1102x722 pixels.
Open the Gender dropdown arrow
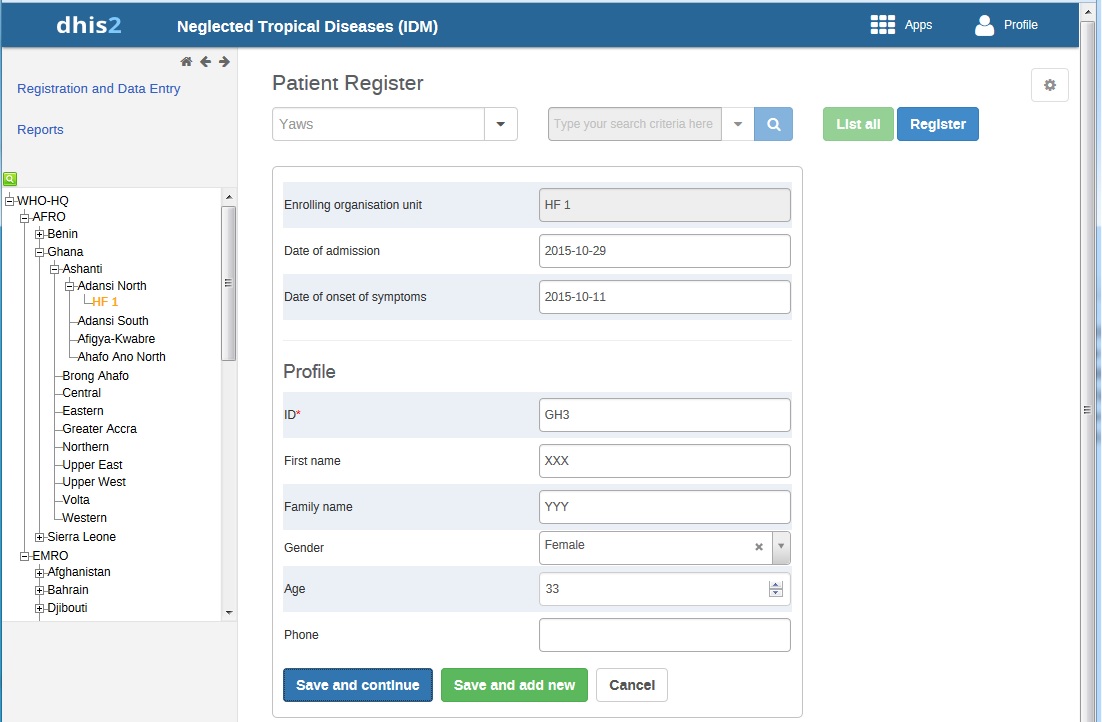click(781, 547)
